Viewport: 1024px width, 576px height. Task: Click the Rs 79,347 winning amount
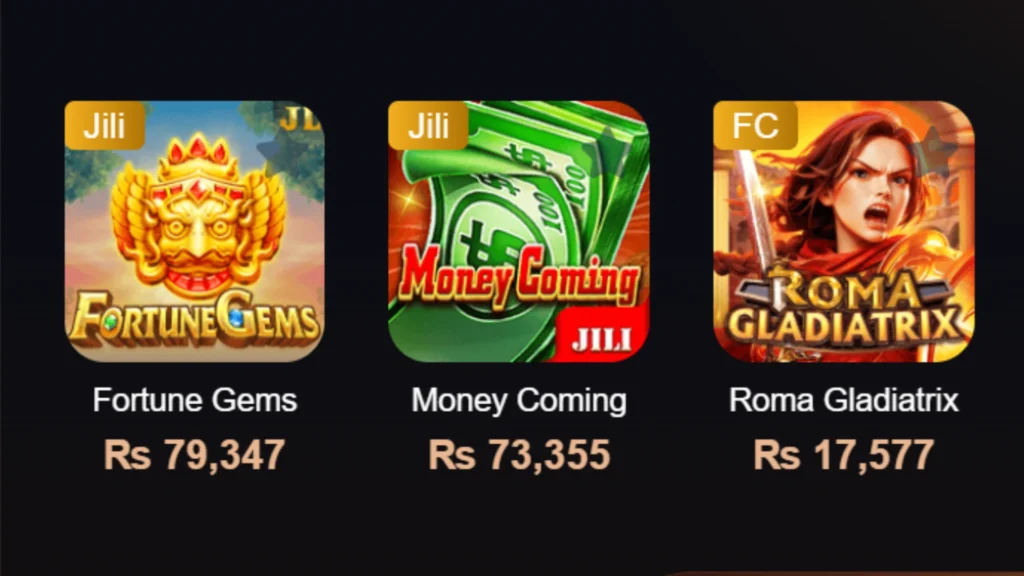195,455
